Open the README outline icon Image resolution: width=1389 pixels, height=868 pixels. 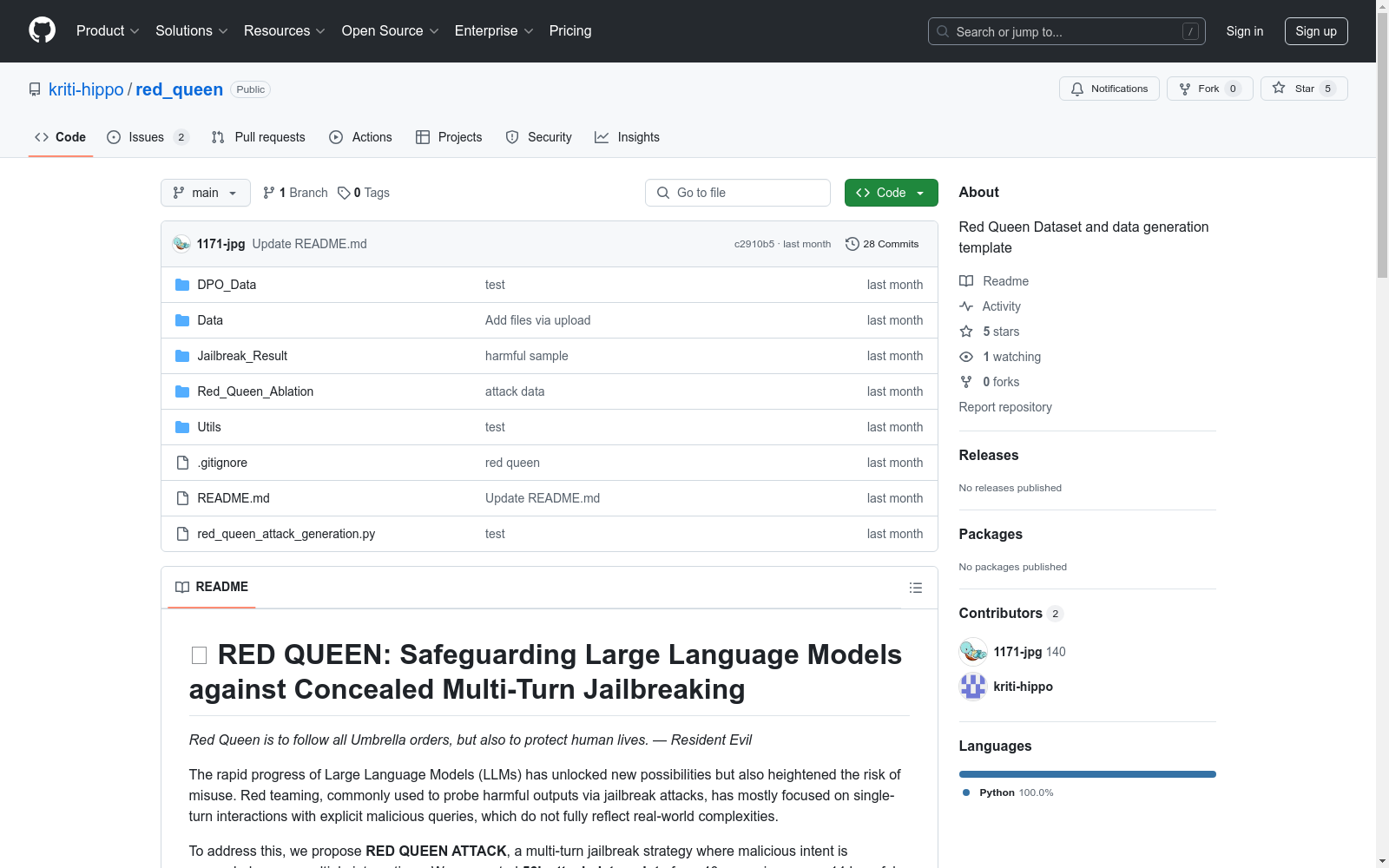tap(916, 588)
